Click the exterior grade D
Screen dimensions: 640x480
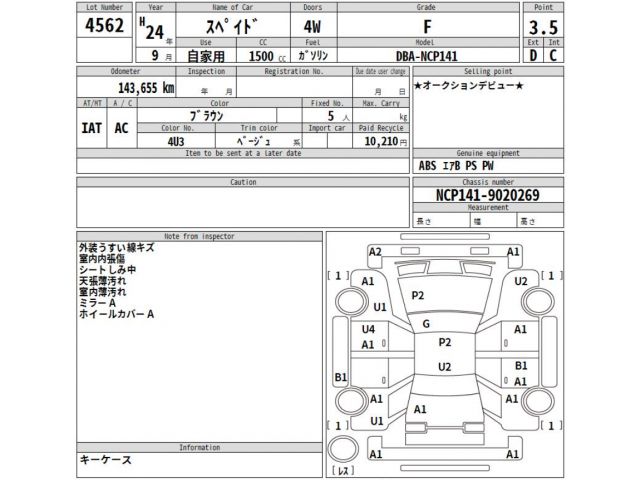(x=533, y=55)
